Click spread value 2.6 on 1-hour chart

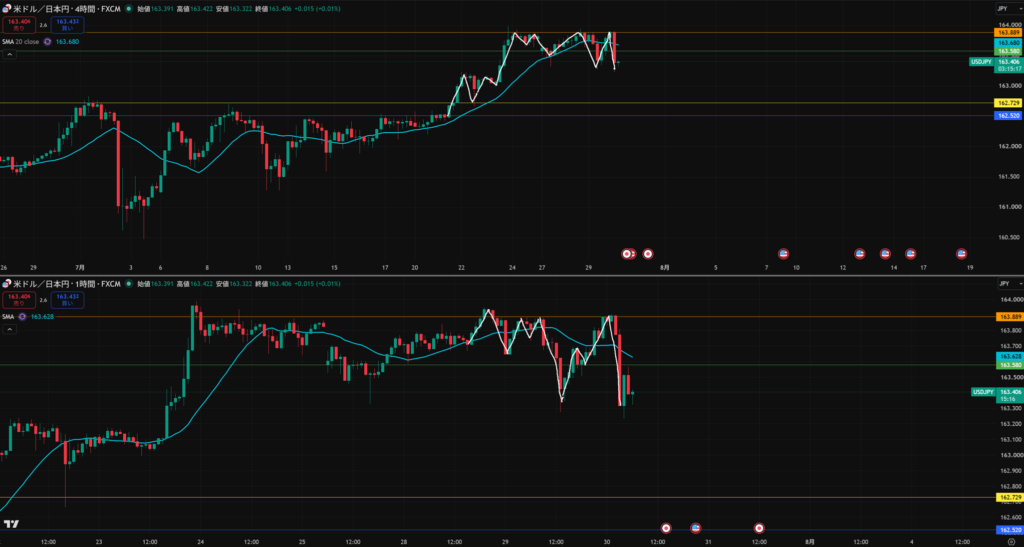pyautogui.click(x=43, y=300)
